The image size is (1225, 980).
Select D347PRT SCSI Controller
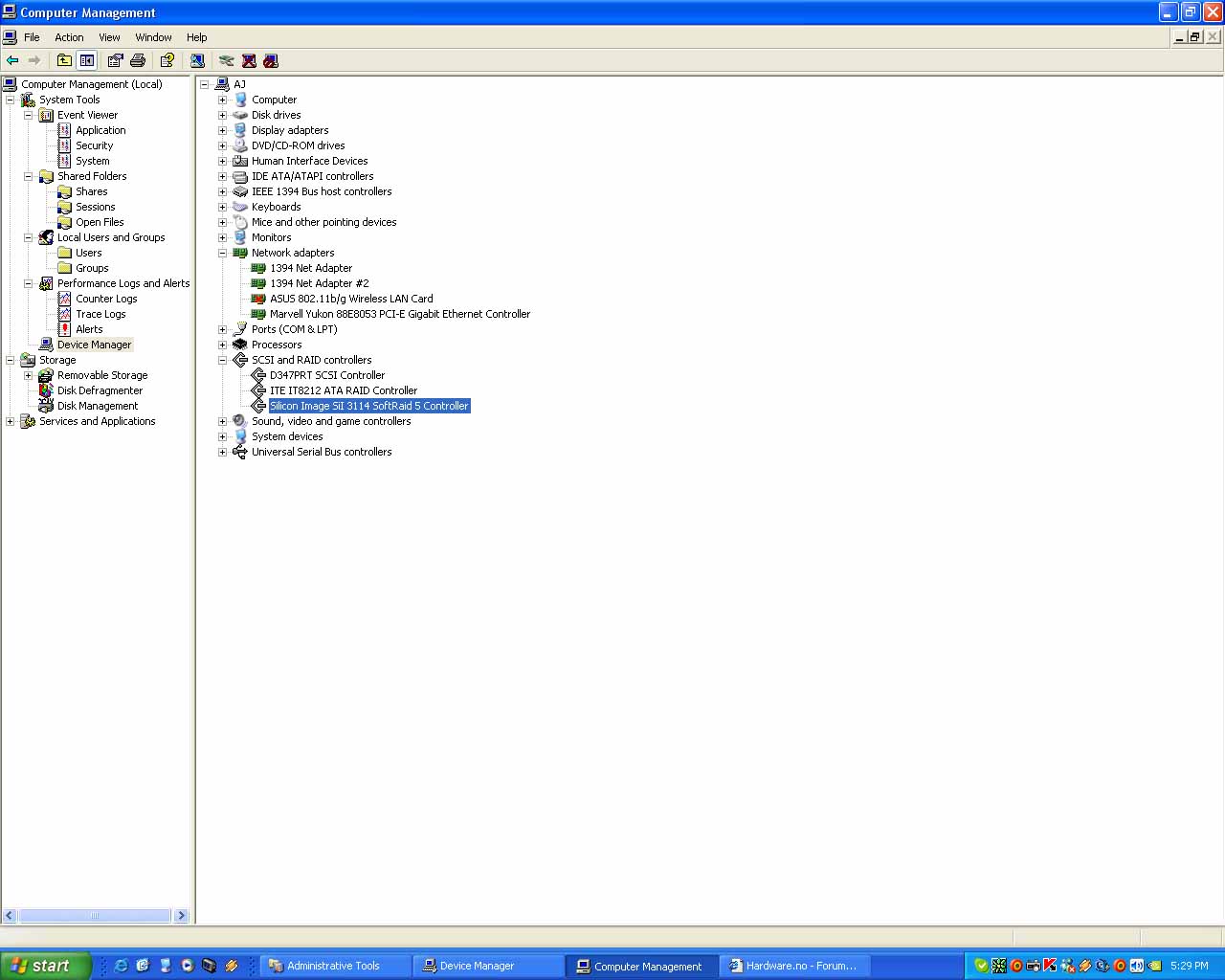pos(327,375)
